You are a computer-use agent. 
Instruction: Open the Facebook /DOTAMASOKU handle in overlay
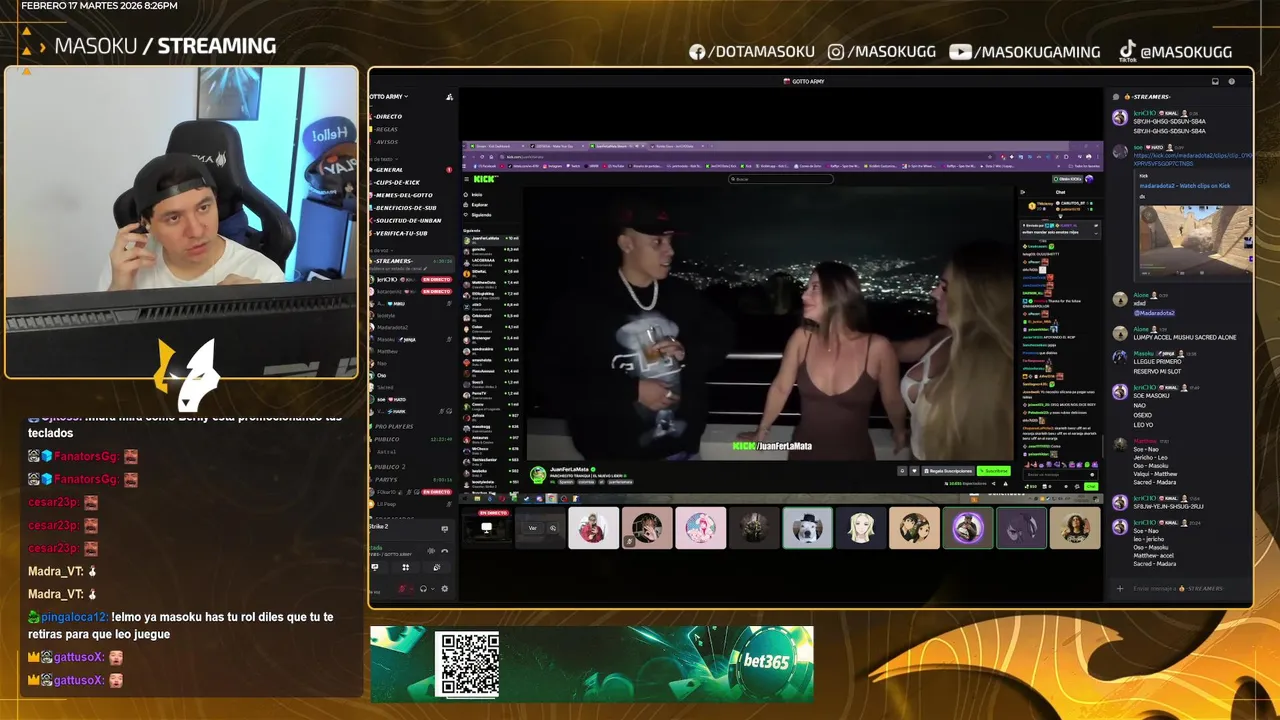(x=752, y=52)
